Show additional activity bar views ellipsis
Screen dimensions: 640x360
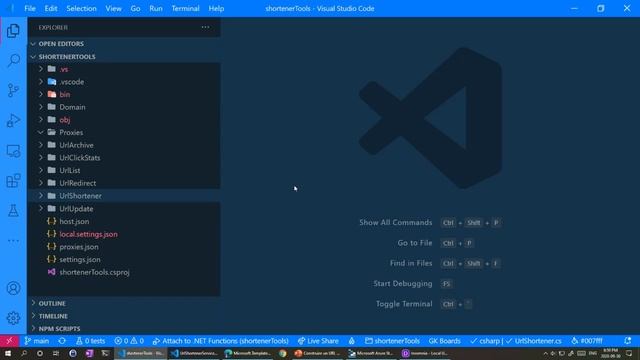(13, 241)
